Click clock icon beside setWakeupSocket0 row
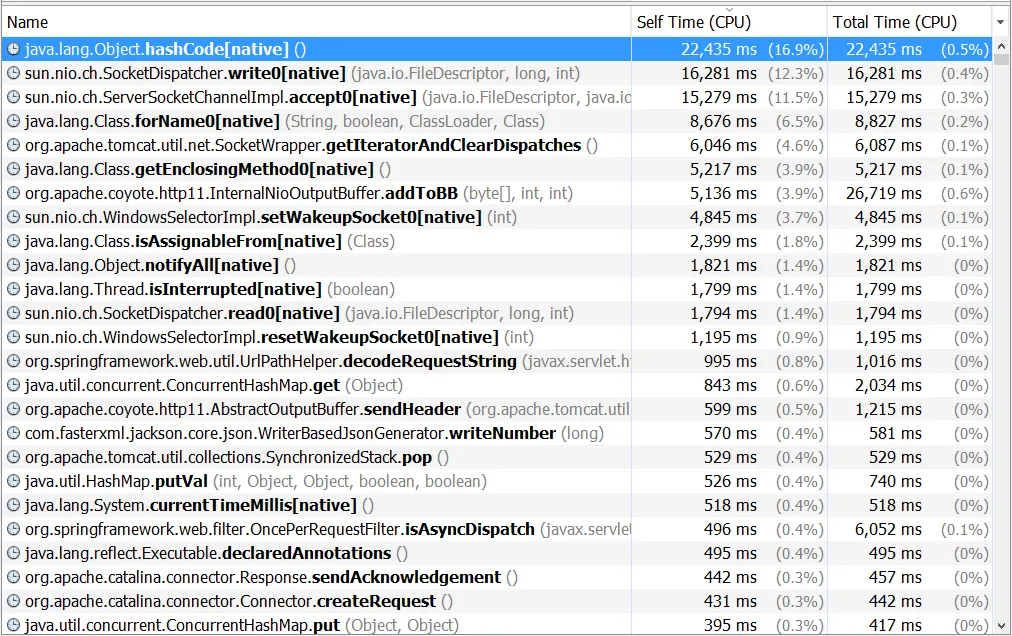The image size is (1012, 636). coord(13,218)
